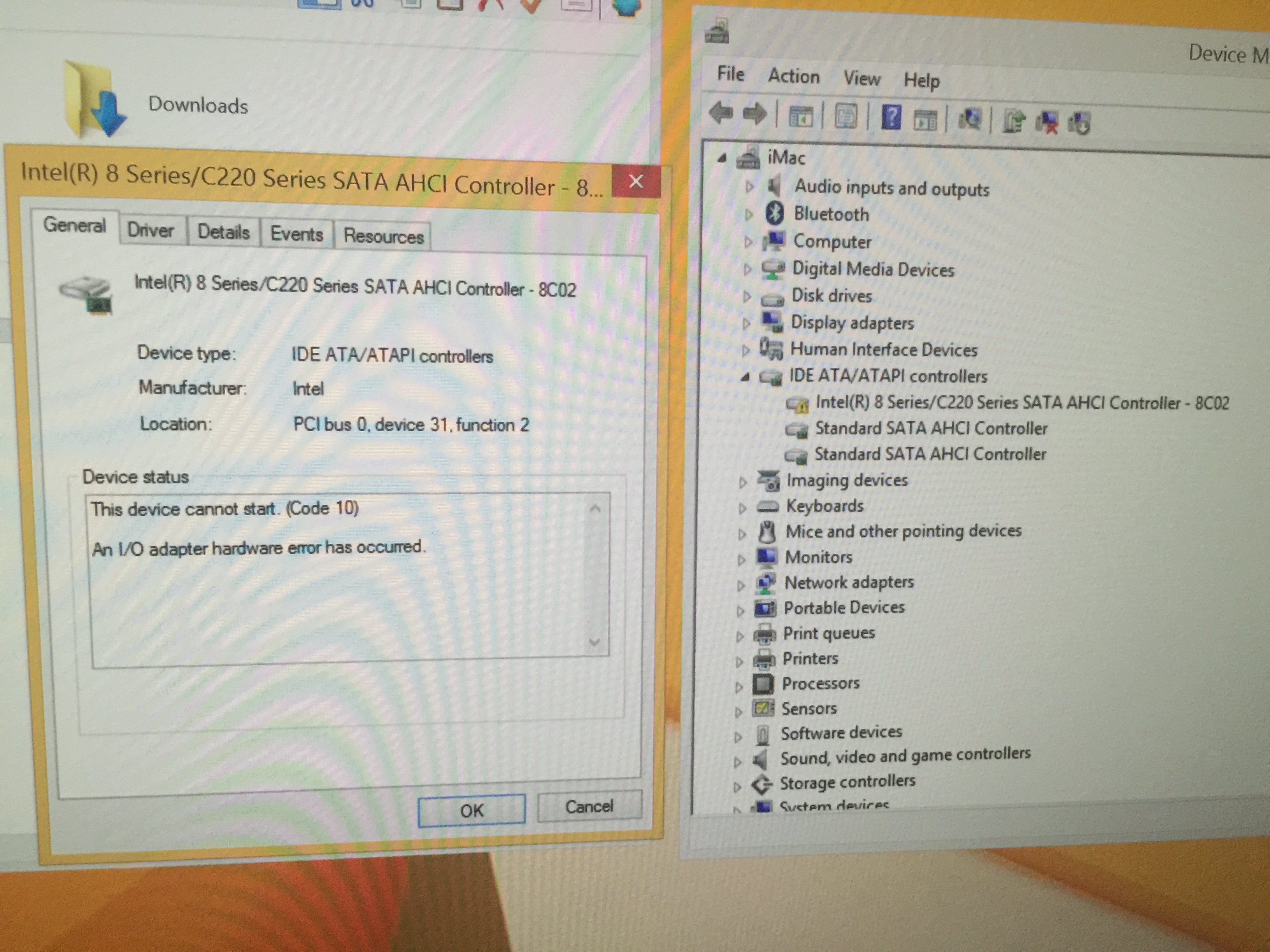The width and height of the screenshot is (1270, 952).
Task: Click the Properties toolbar icon
Action: [x=846, y=117]
